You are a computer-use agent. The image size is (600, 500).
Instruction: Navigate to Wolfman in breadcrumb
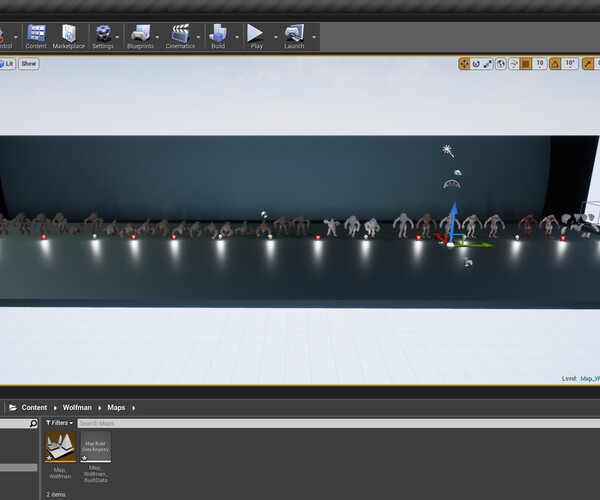click(77, 408)
